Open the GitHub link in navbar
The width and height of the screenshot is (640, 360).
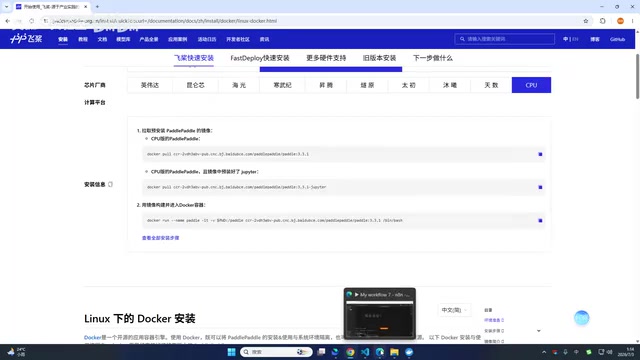click(618, 39)
